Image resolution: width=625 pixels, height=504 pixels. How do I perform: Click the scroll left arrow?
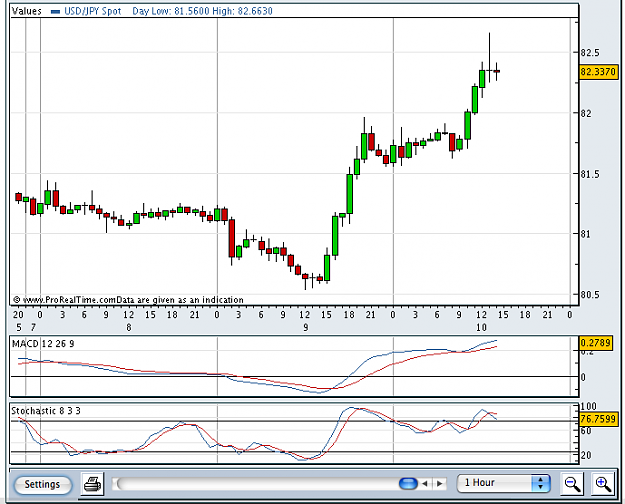[x=425, y=484]
